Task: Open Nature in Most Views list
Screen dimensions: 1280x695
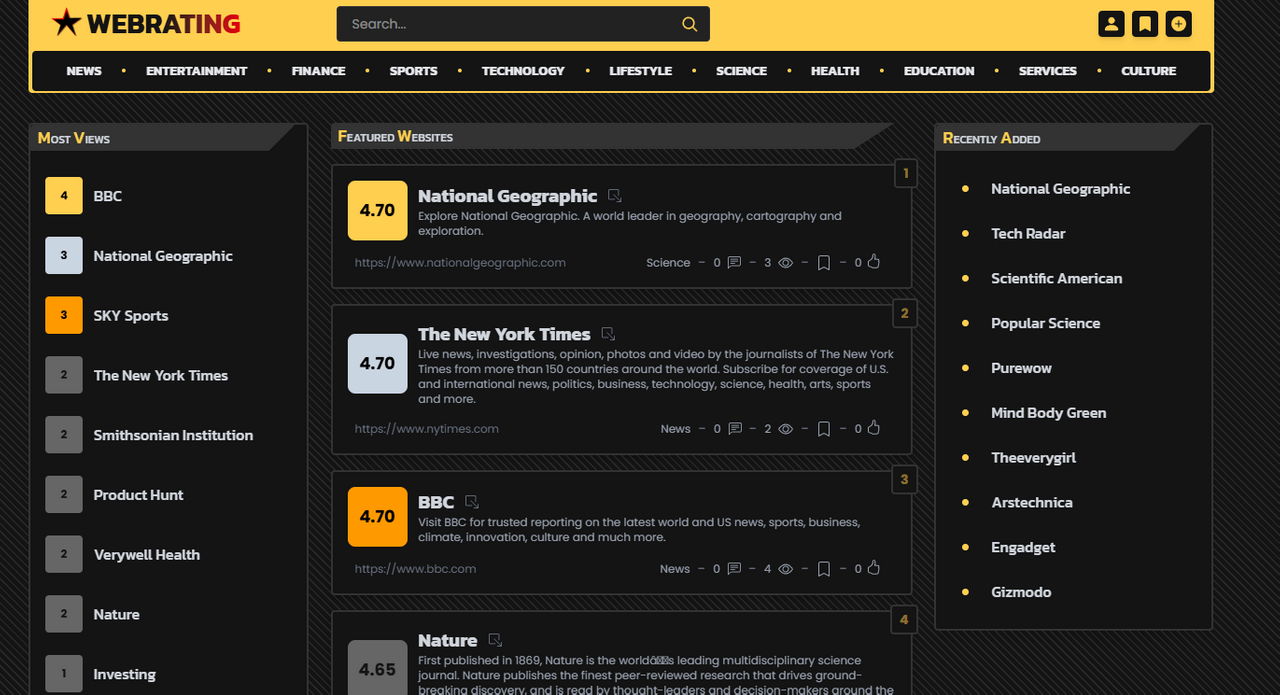Action: click(x=116, y=615)
